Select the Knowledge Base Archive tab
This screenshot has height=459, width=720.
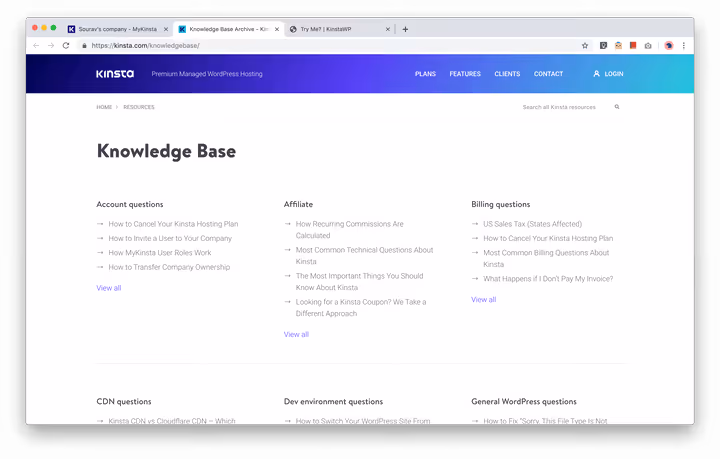pos(229,29)
